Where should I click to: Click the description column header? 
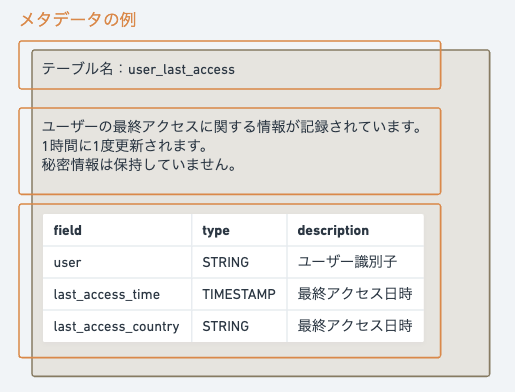coord(355,230)
